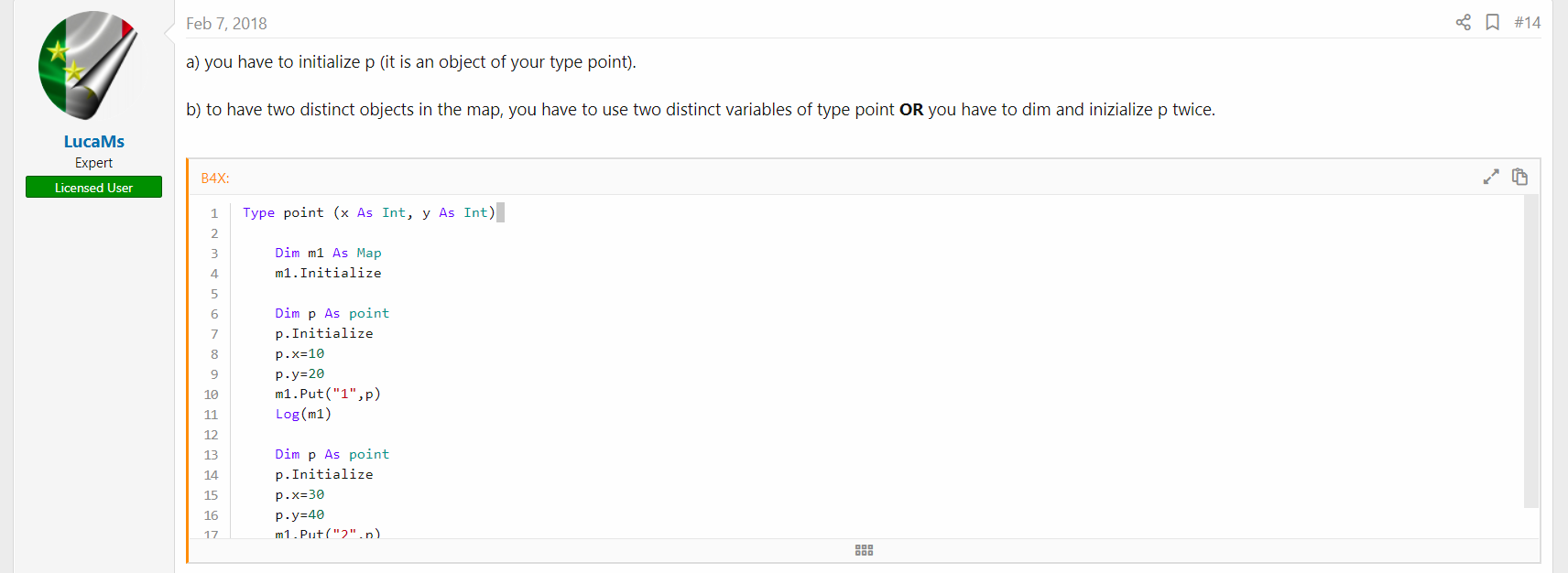Open the Feb 7, 2018 post timestamp
This screenshot has width=1568, height=573.
click(x=225, y=23)
